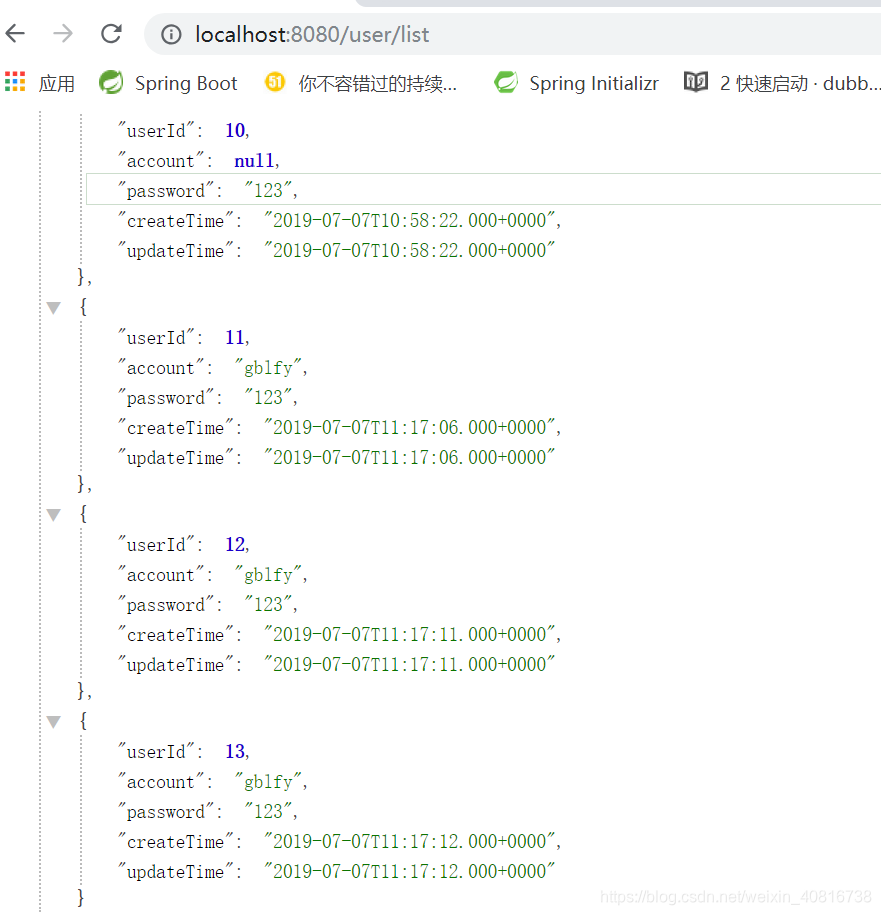The height and width of the screenshot is (915, 881).
Task: Select account "gblfy" under userId 12
Action: tap(268, 575)
